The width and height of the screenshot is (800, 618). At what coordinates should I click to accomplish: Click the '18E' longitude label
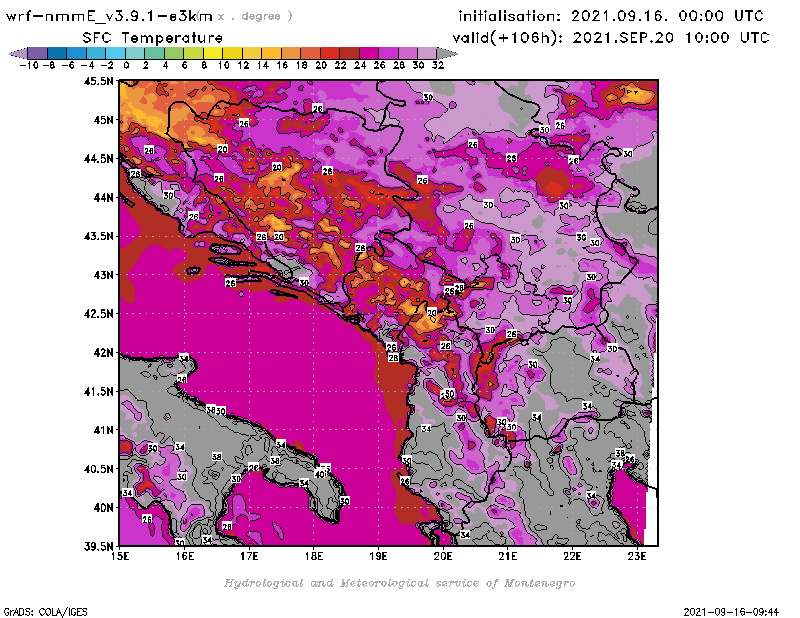tap(314, 556)
